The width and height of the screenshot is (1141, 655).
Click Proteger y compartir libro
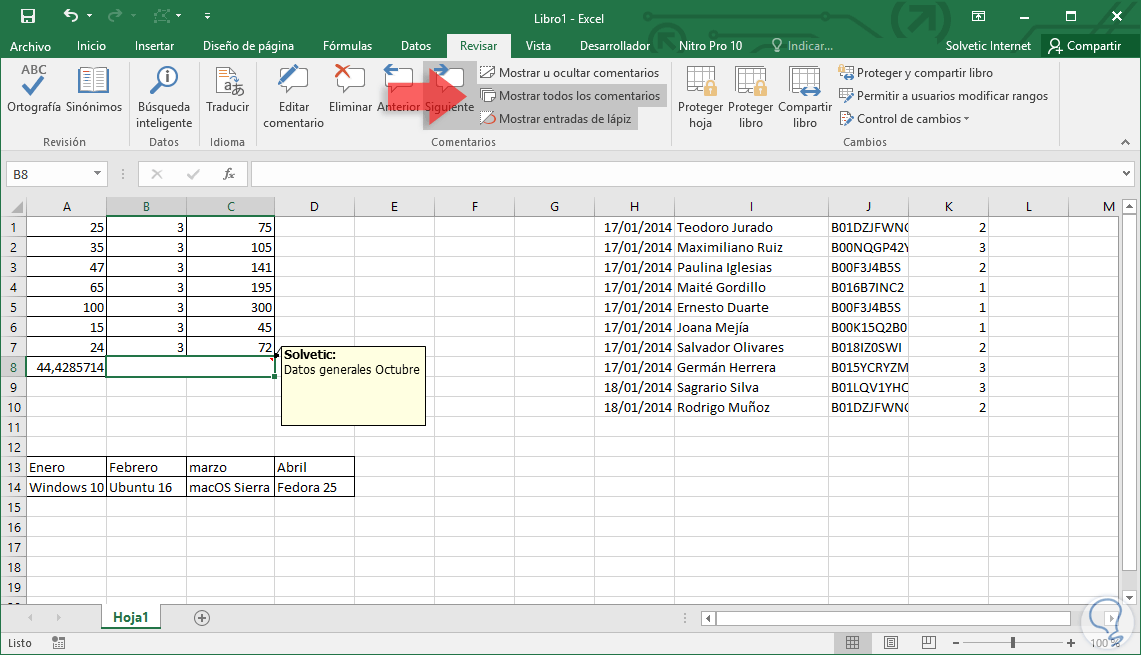click(x=915, y=73)
